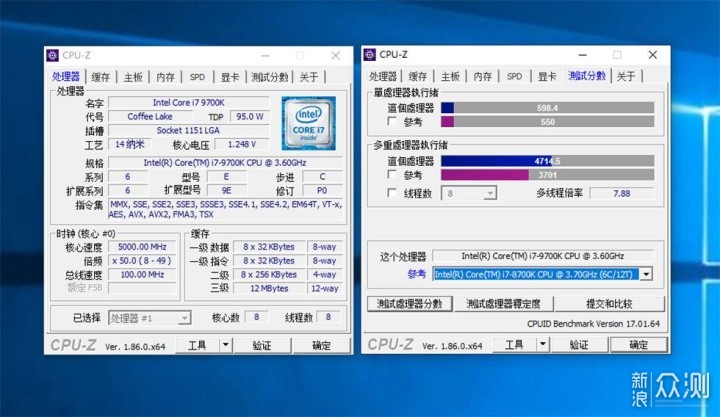The height and width of the screenshot is (417, 720).
Task: Expand 工具 dropdown arrow in left window
Action: [225, 345]
